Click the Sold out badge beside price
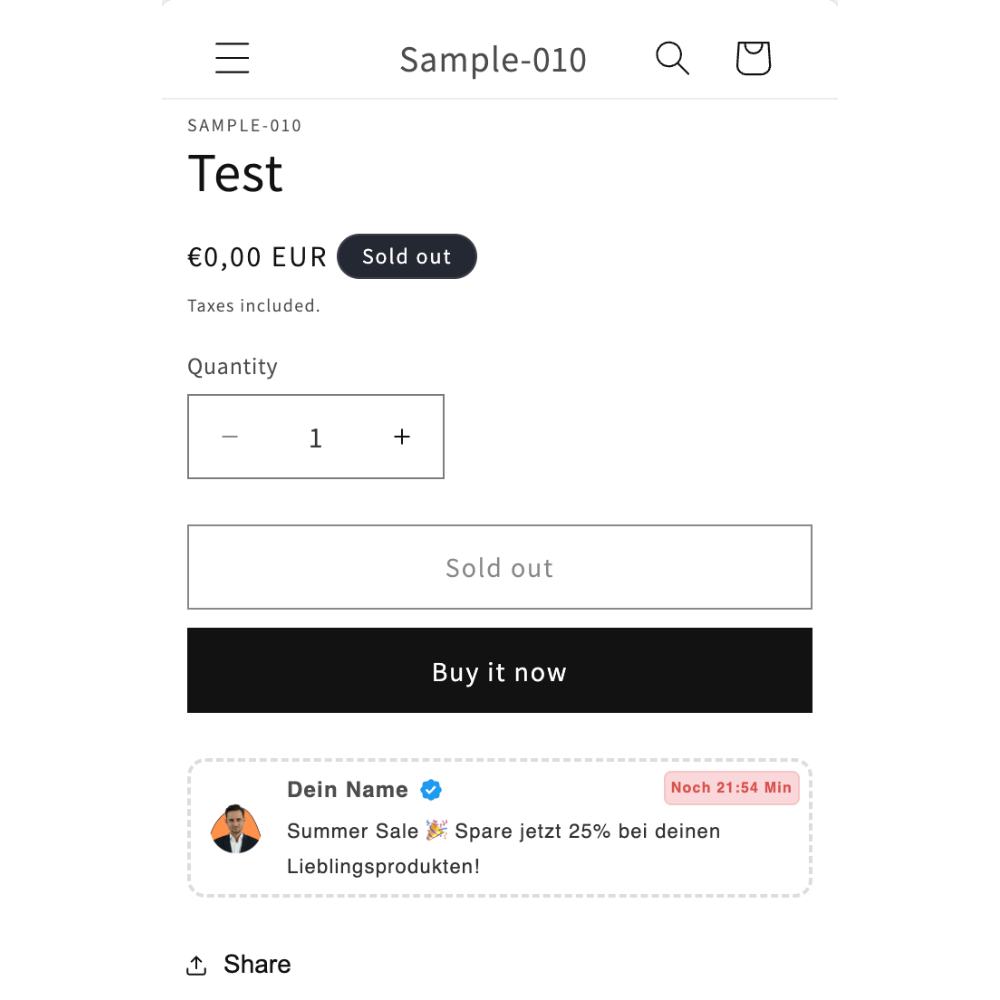 [407, 256]
